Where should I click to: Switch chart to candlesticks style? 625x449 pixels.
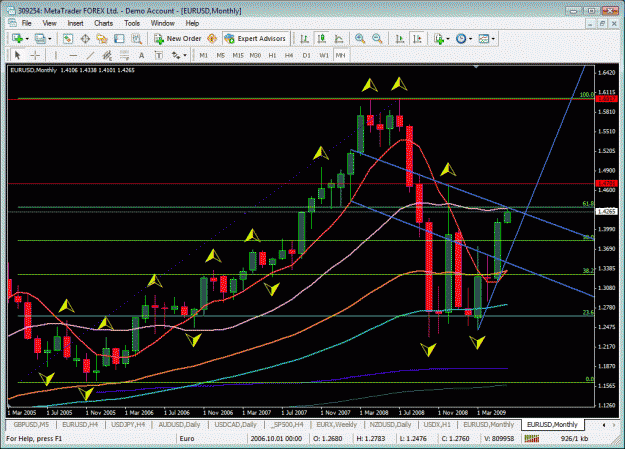tap(322, 39)
